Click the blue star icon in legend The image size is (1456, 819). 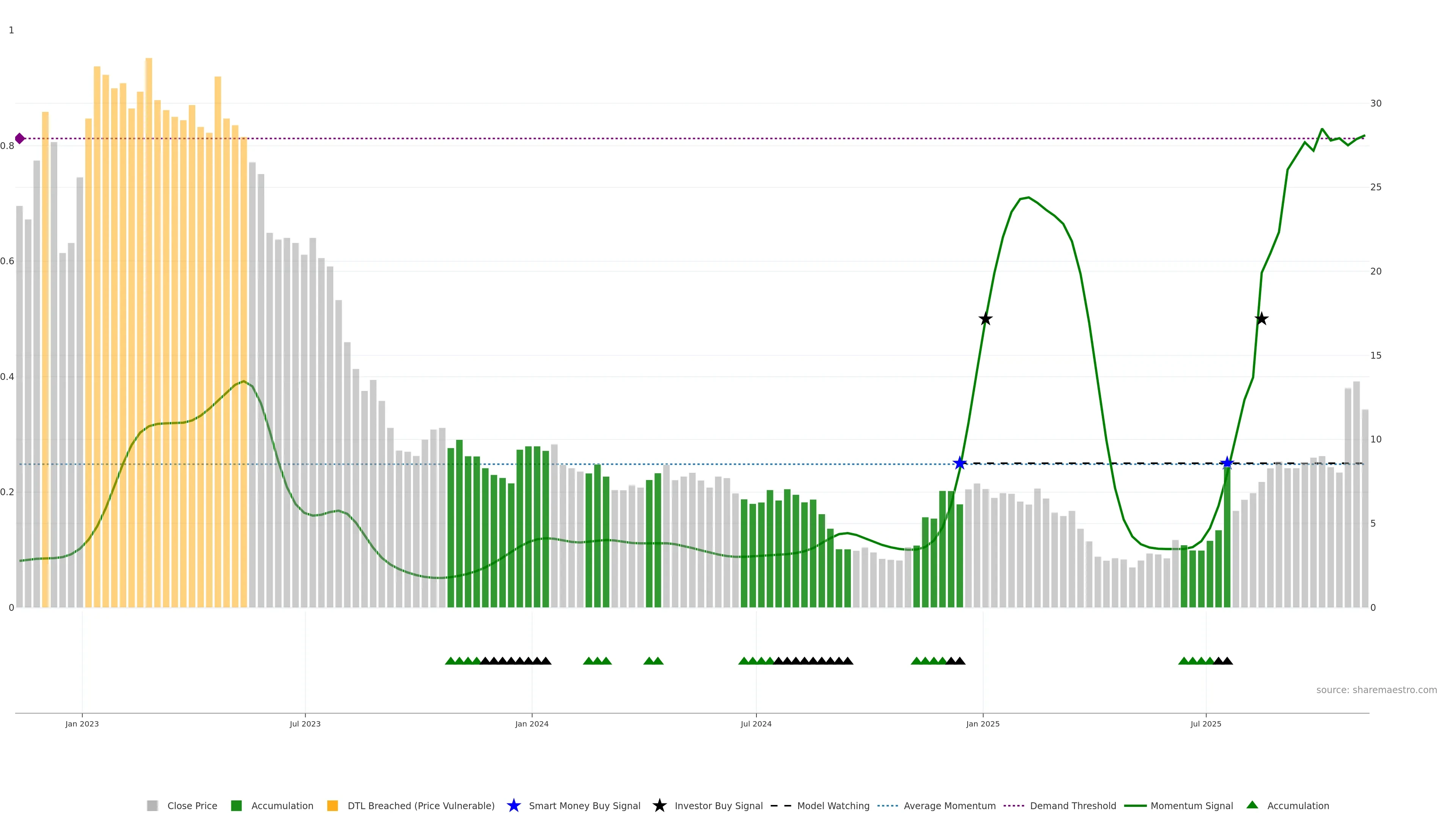point(513,805)
